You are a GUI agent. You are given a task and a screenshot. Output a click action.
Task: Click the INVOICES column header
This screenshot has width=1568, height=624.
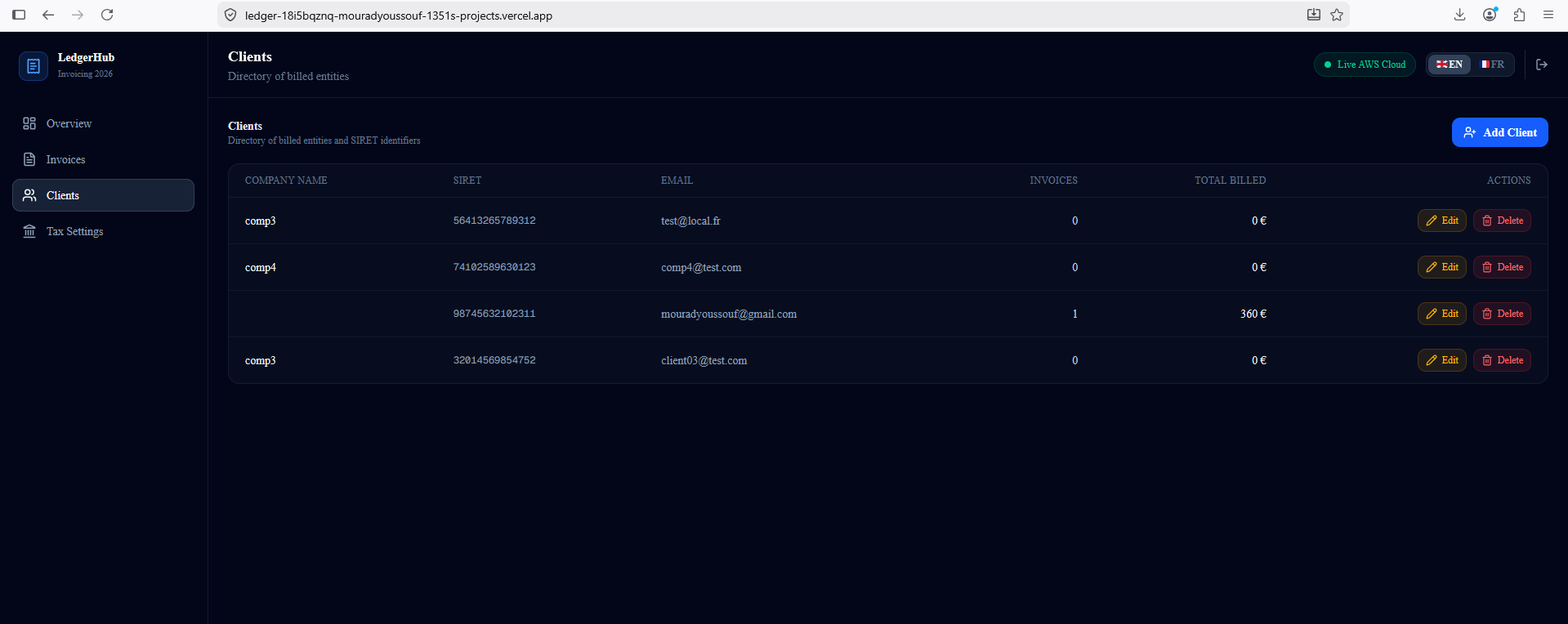(x=1053, y=181)
